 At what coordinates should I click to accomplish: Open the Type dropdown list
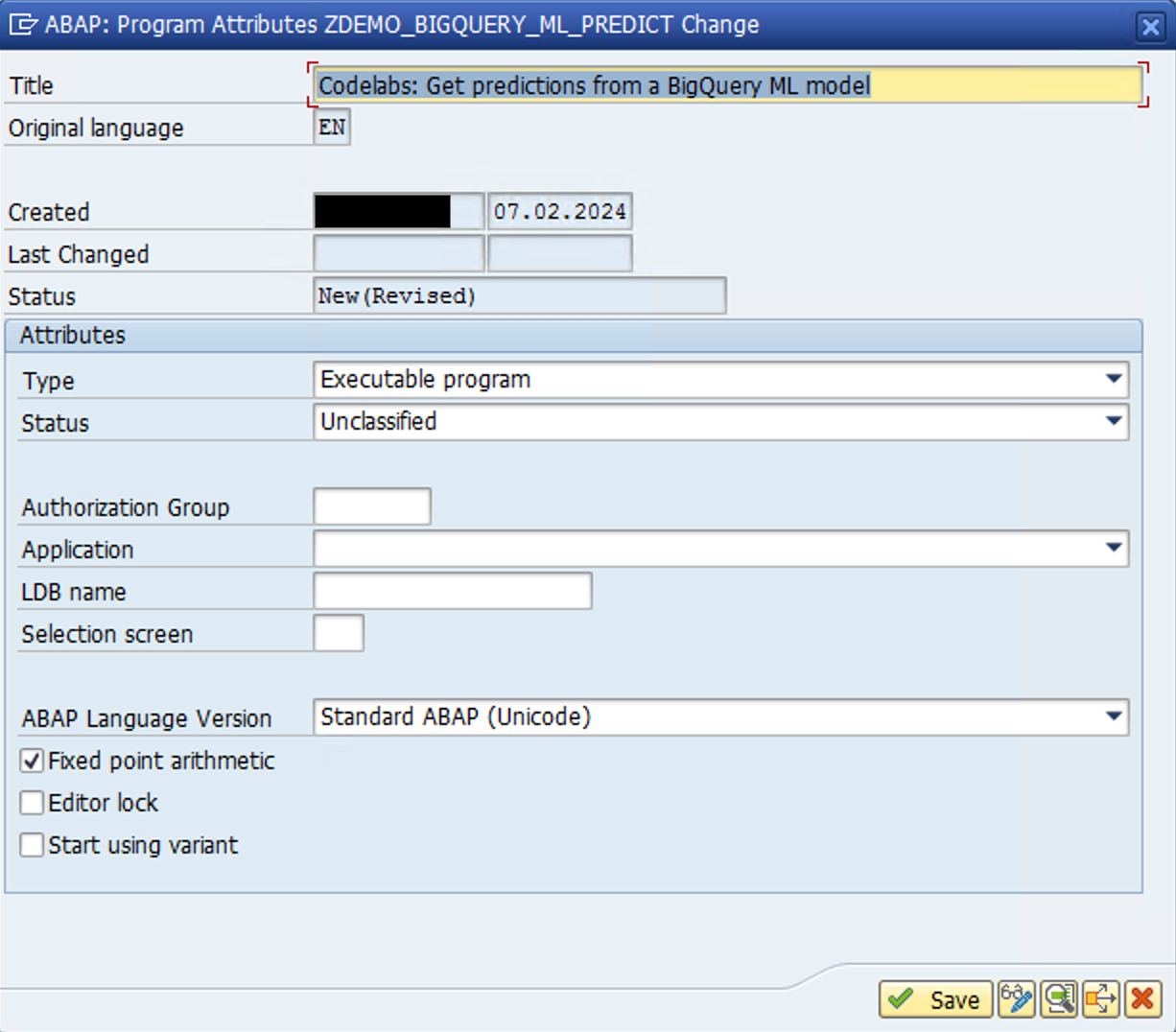point(1113,380)
